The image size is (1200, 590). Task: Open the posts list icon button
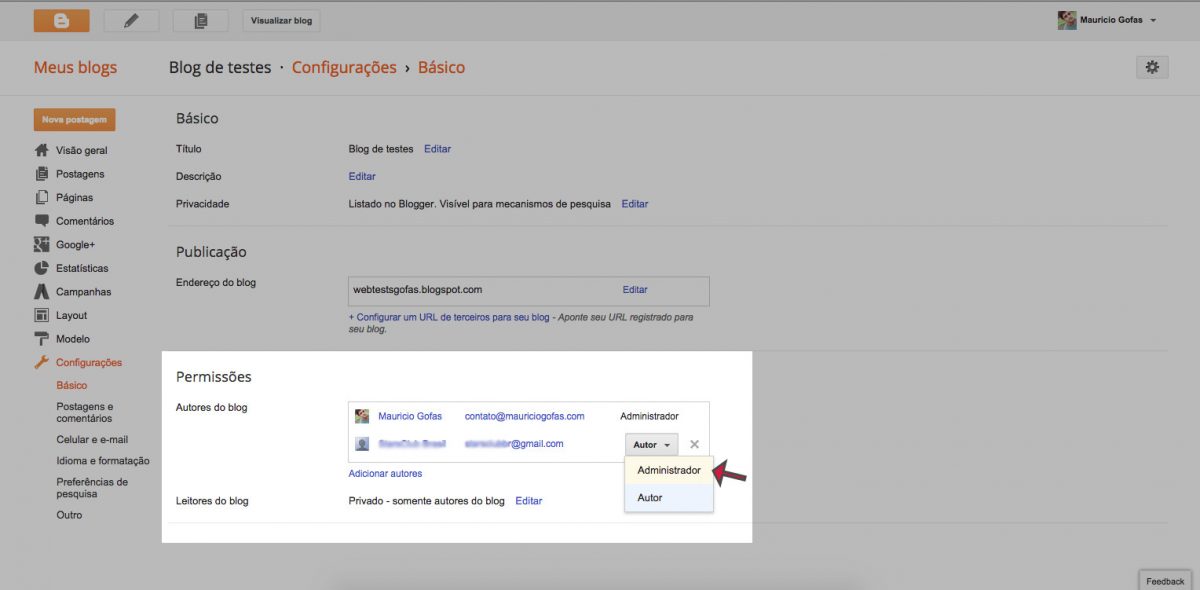[x=200, y=20]
